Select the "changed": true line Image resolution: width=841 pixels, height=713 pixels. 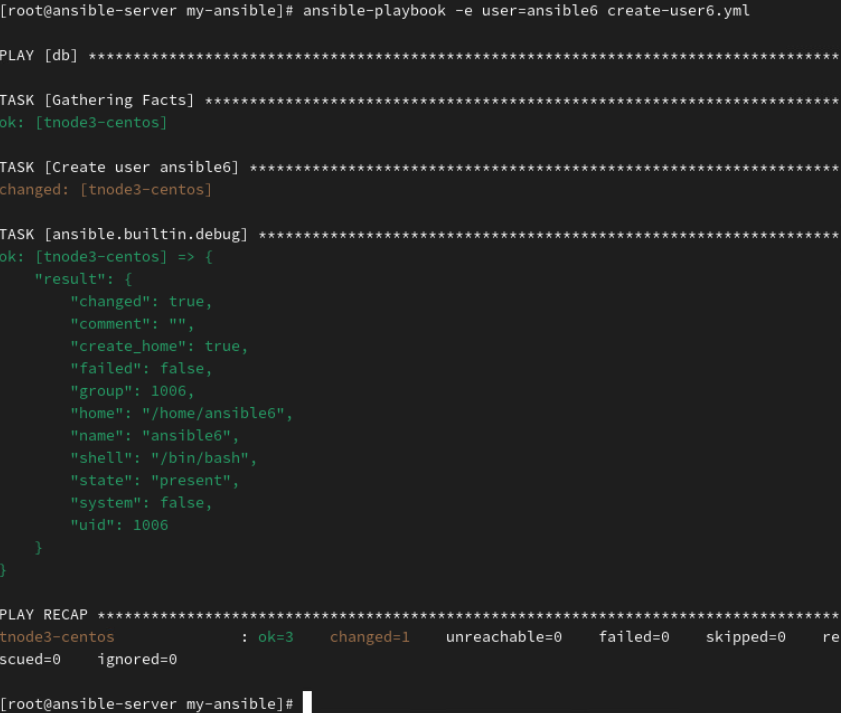coord(141,302)
